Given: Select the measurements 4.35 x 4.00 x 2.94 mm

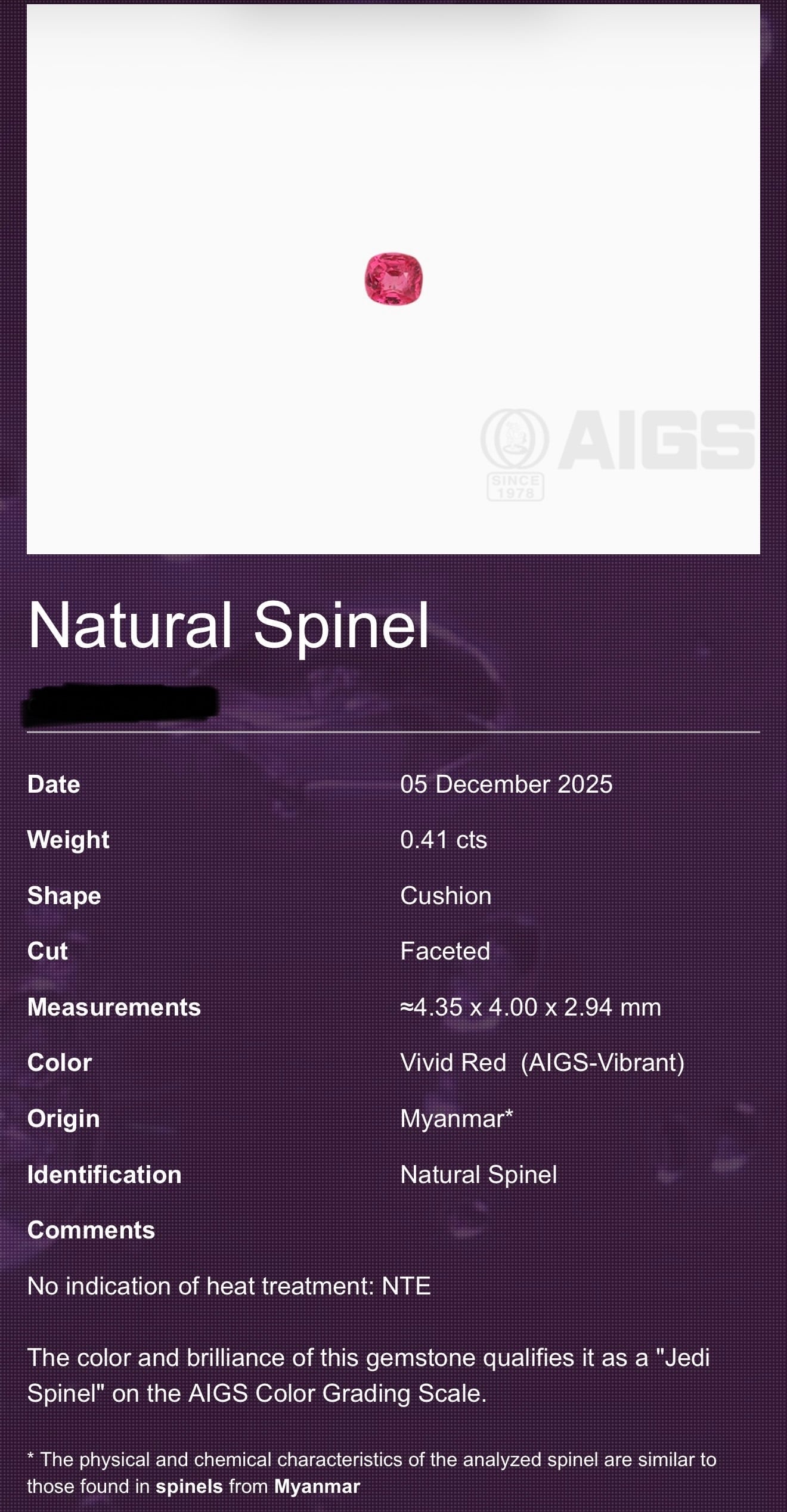Looking at the screenshot, I should (531, 1007).
